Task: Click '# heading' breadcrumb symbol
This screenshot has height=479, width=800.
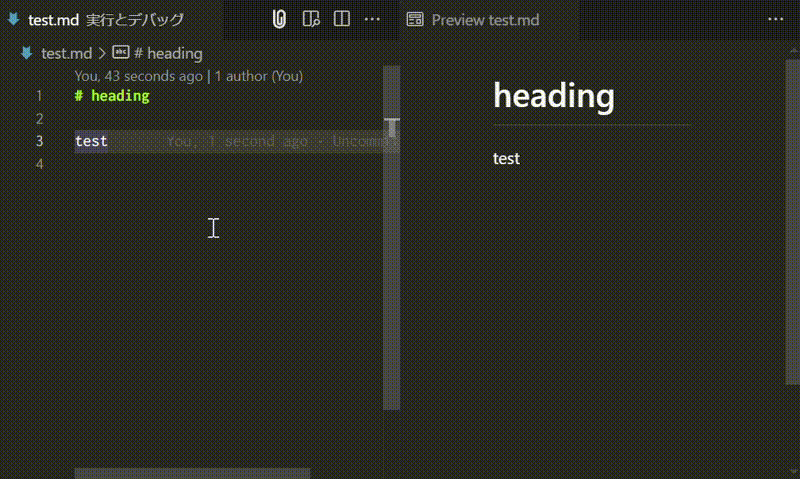Action: pyautogui.click(x=168, y=53)
